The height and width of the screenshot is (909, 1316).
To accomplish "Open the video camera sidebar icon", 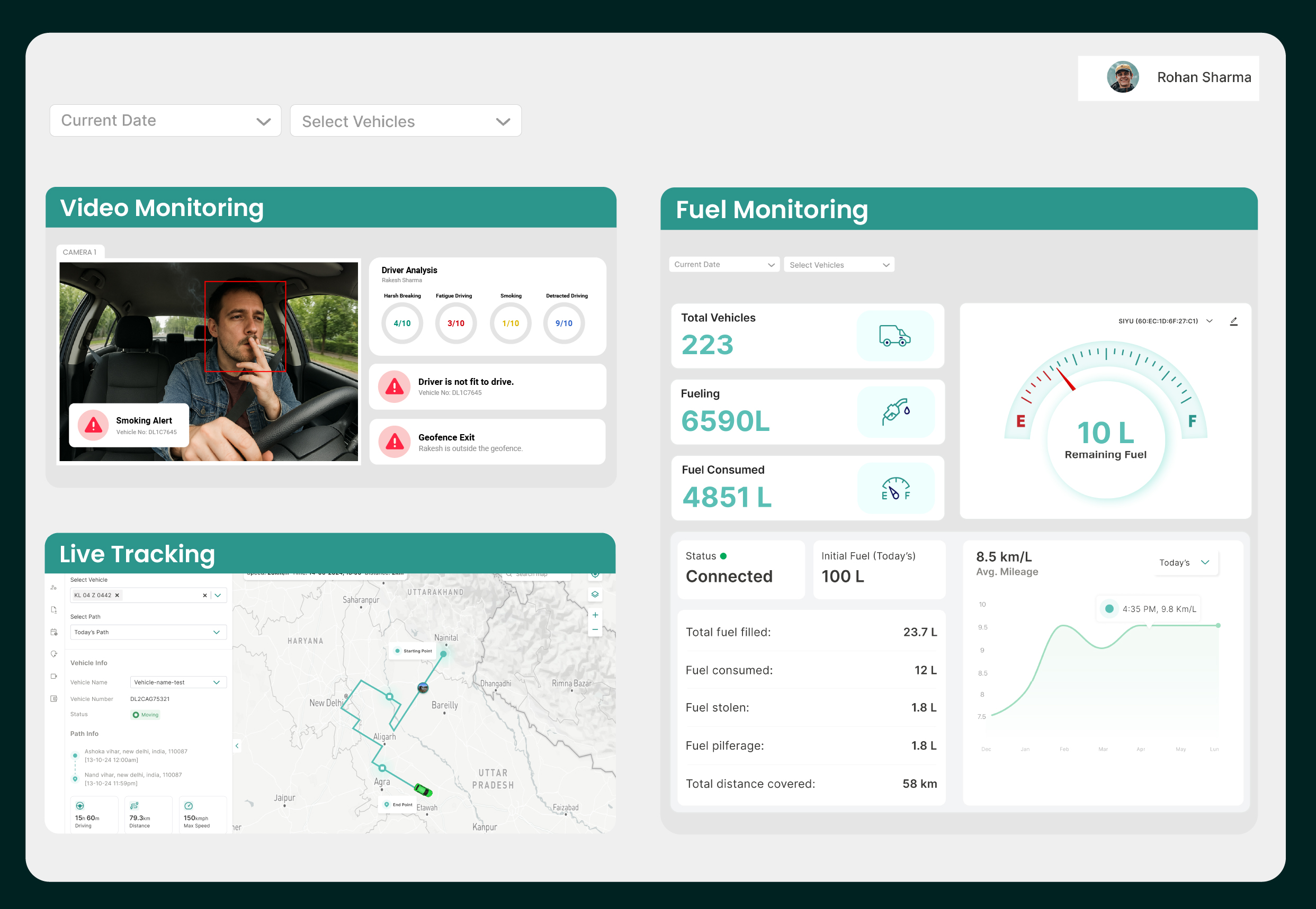I will point(53,676).
